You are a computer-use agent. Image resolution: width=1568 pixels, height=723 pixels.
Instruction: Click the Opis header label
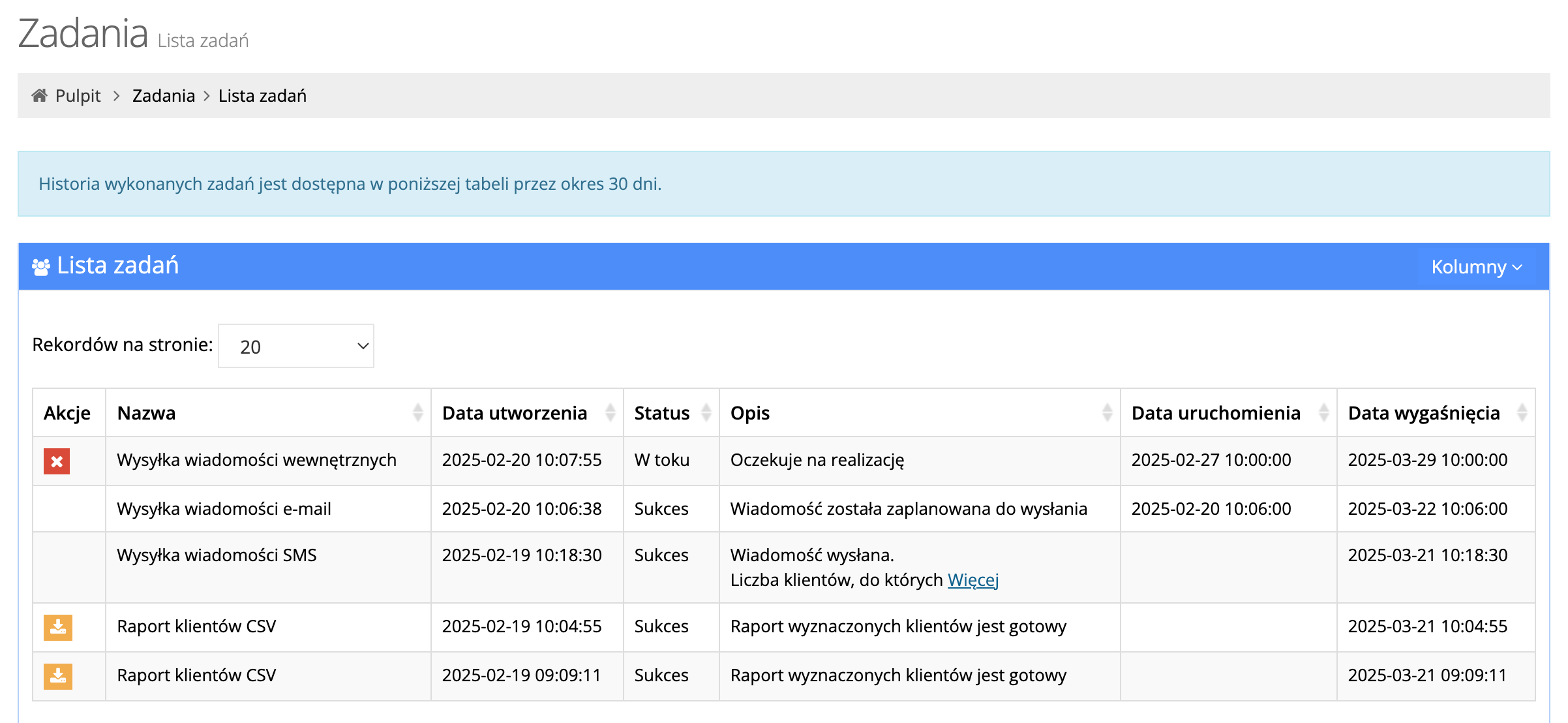pos(750,413)
